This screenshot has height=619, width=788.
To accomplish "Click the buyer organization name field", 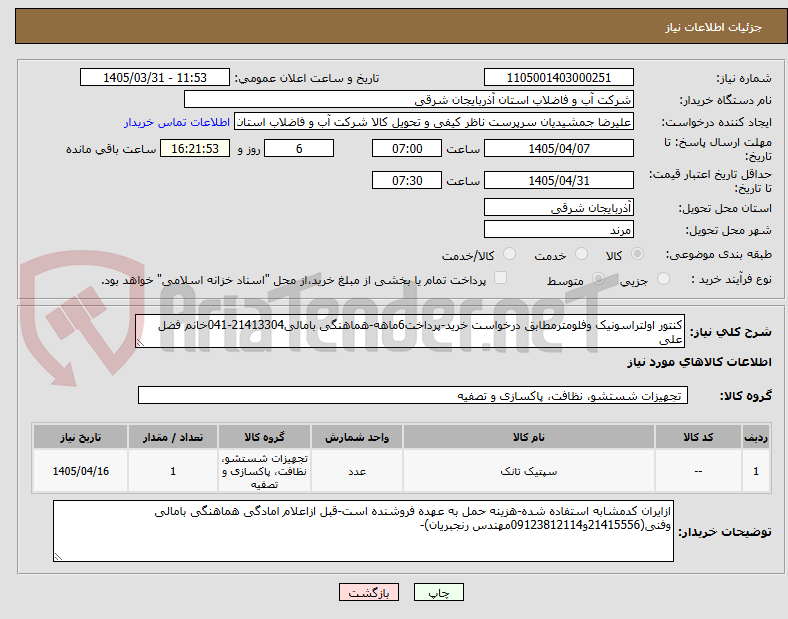I will (409, 100).
